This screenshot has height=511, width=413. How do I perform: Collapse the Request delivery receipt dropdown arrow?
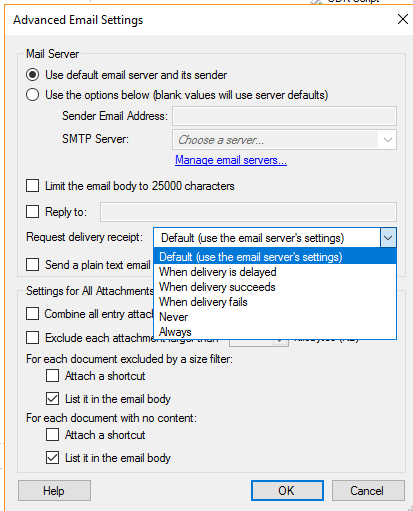coord(388,238)
